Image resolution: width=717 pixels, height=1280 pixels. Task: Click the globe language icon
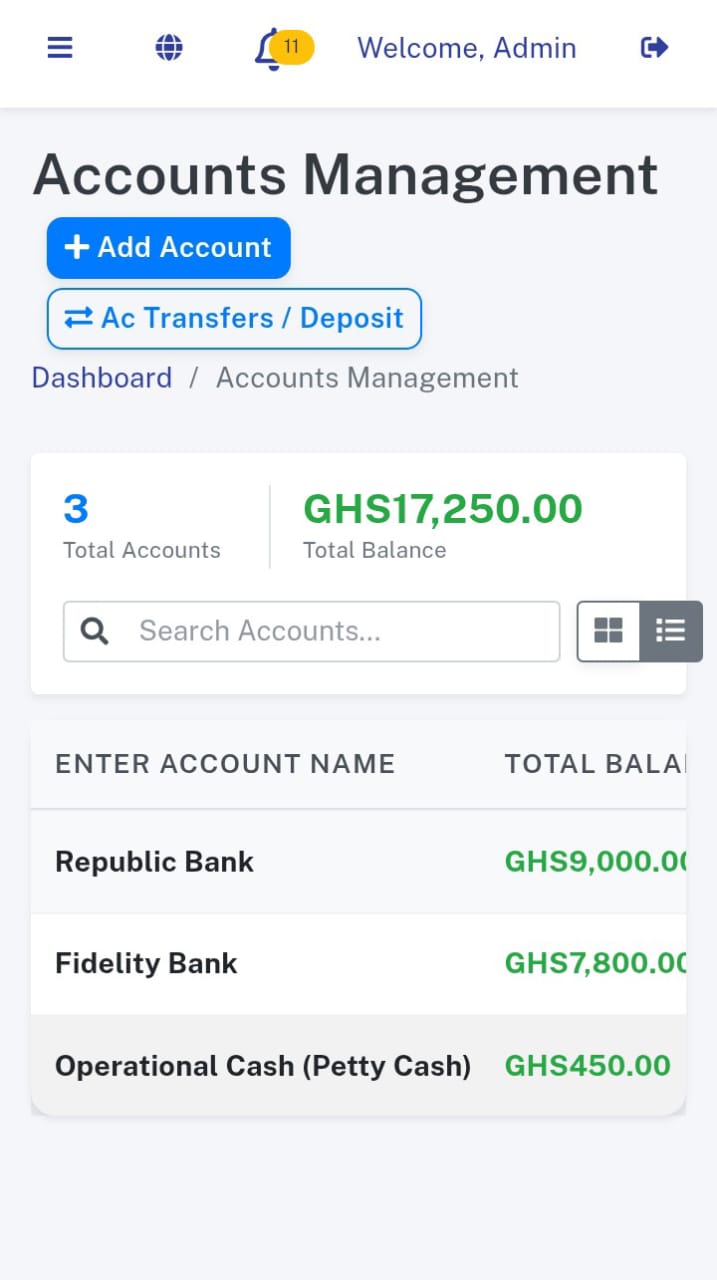(x=169, y=47)
